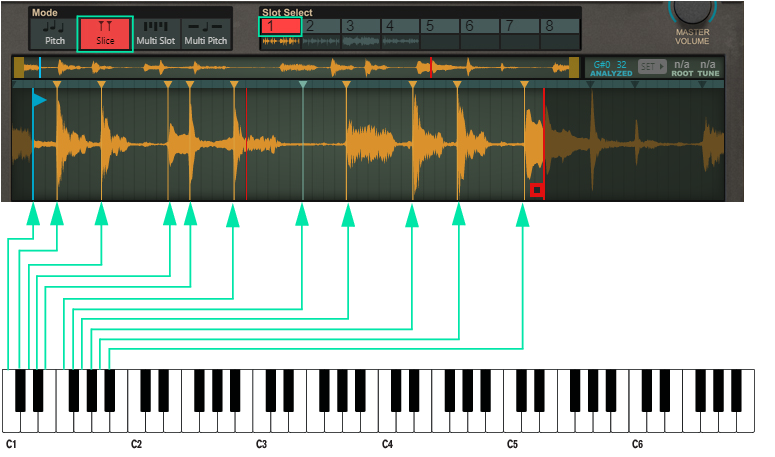The height and width of the screenshot is (457, 775).
Task: Click right yellow handle of overview waveform
Action: click(x=574, y=68)
